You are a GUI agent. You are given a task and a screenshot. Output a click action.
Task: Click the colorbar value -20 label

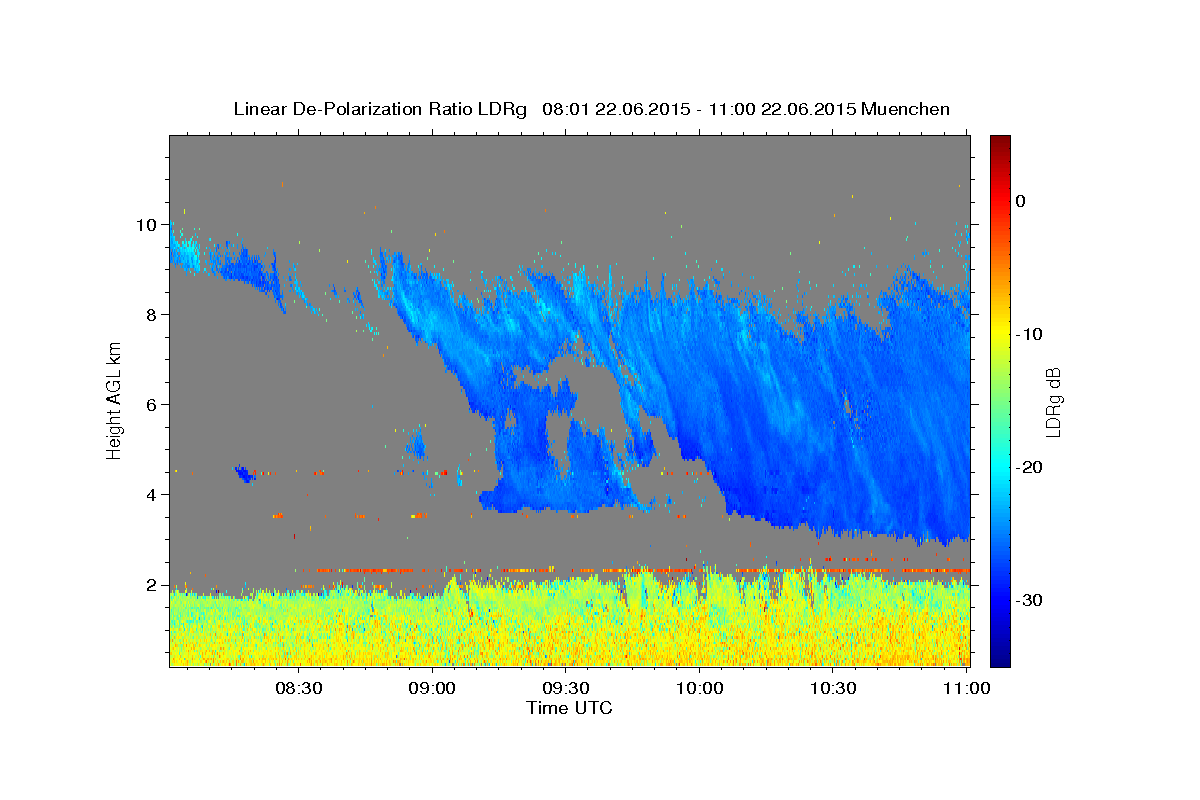click(x=1029, y=467)
